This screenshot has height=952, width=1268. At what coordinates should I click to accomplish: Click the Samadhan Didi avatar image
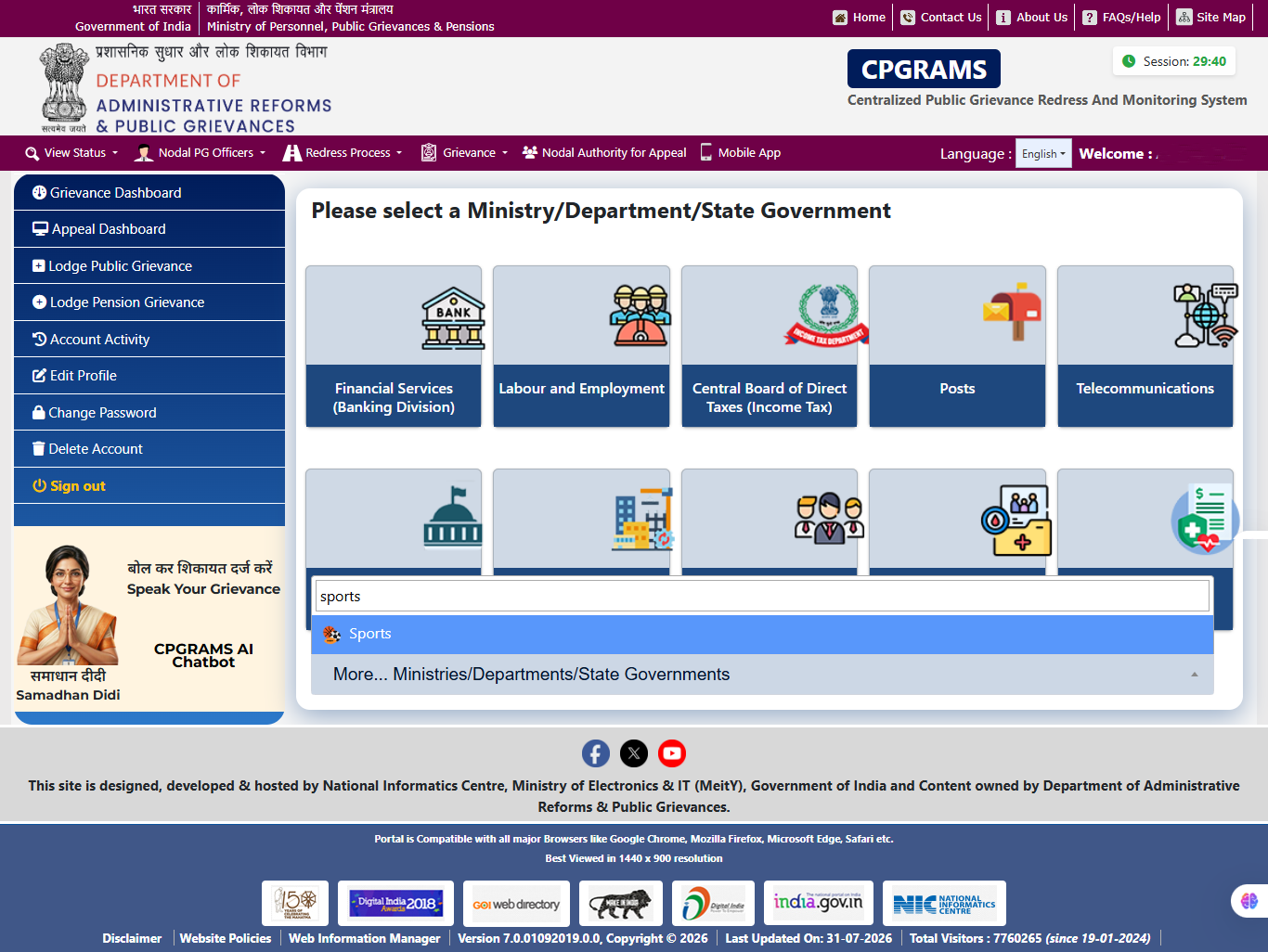[x=68, y=605]
